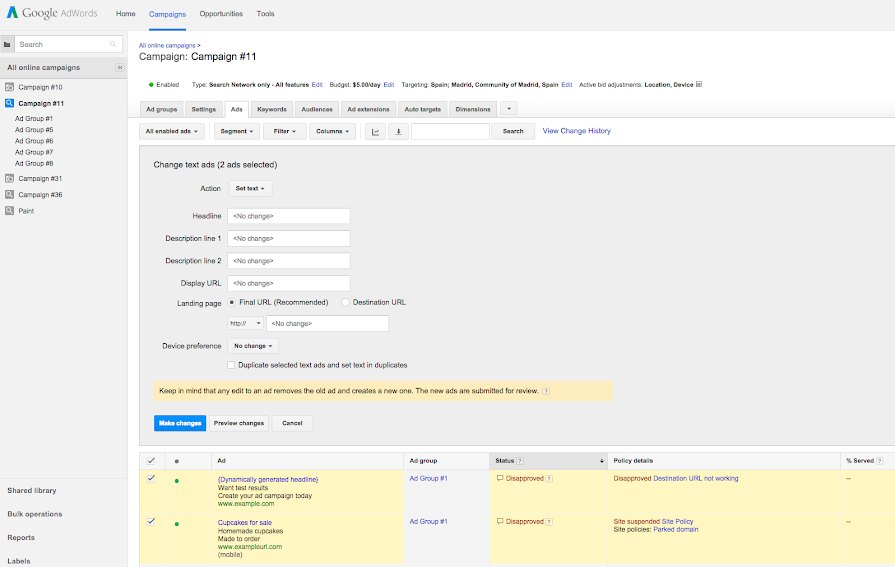Click the Google AdWords logo

pyautogui.click(x=52, y=13)
